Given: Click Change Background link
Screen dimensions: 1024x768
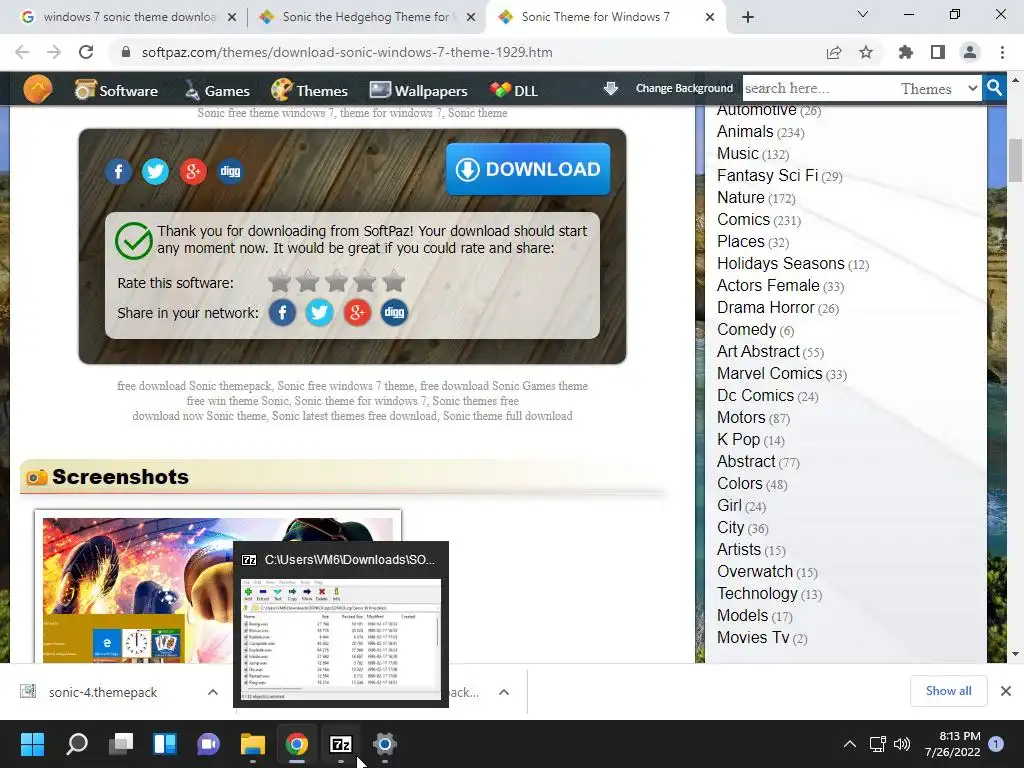Looking at the screenshot, I should click(684, 88).
